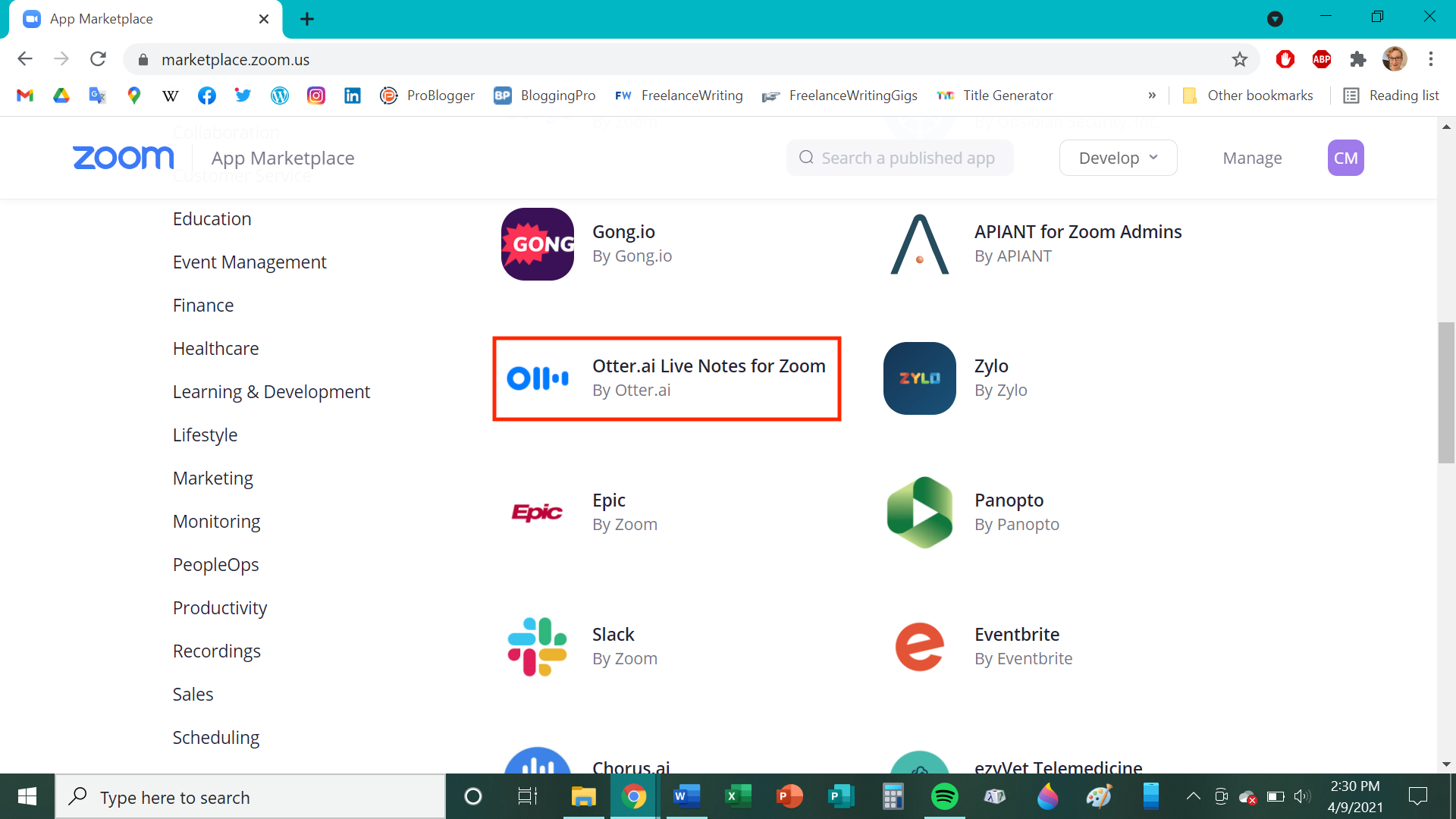Click the Epic logo icon
1456x819 pixels.
click(537, 513)
